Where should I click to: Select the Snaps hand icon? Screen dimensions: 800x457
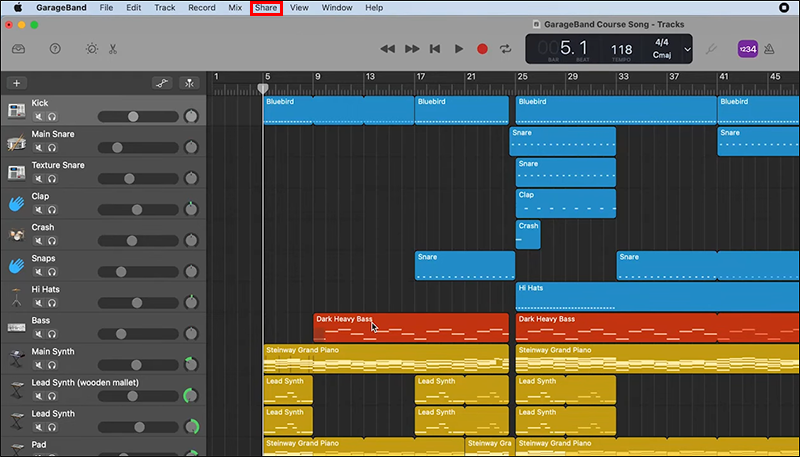(16, 266)
